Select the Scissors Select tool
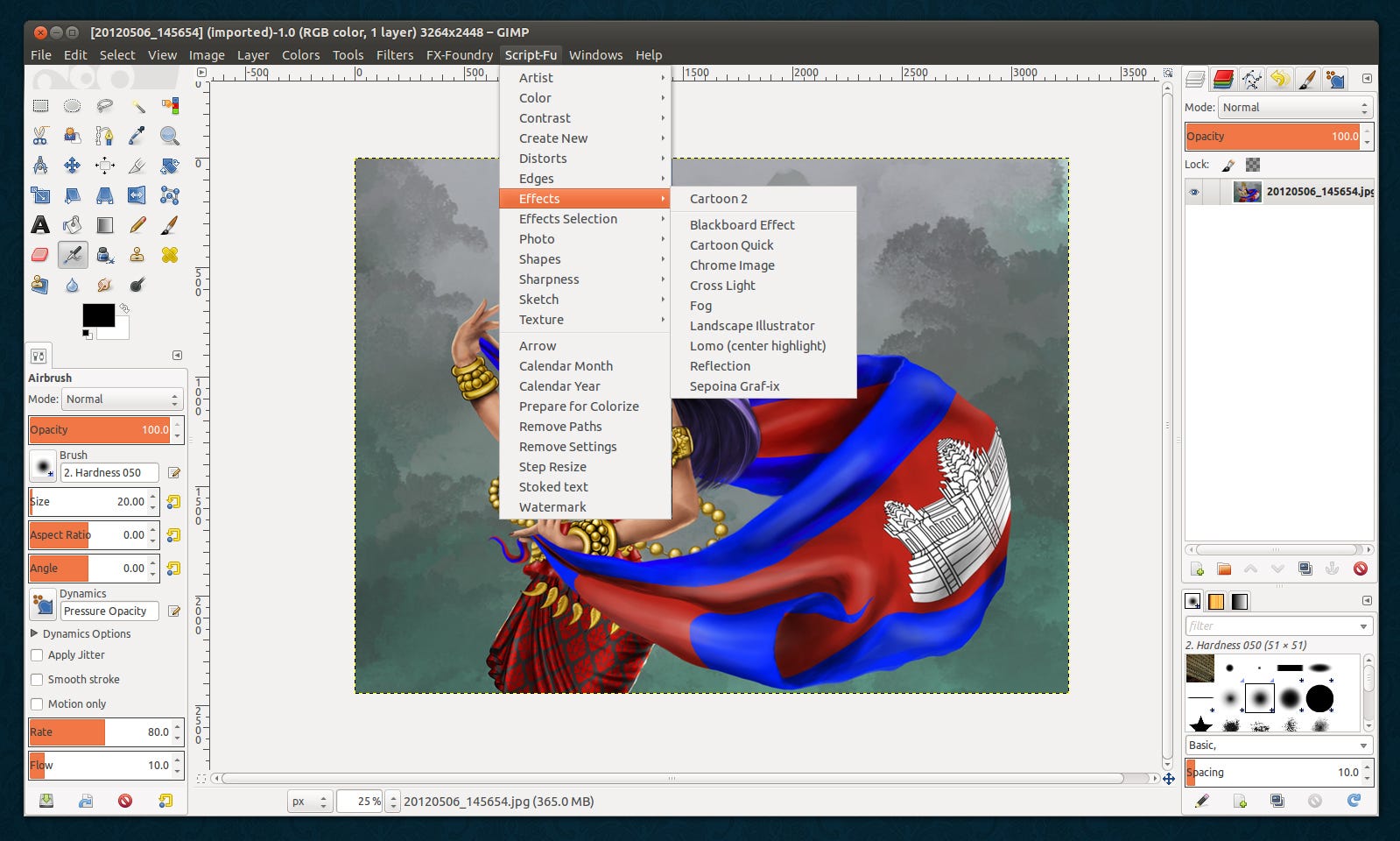 [x=40, y=136]
